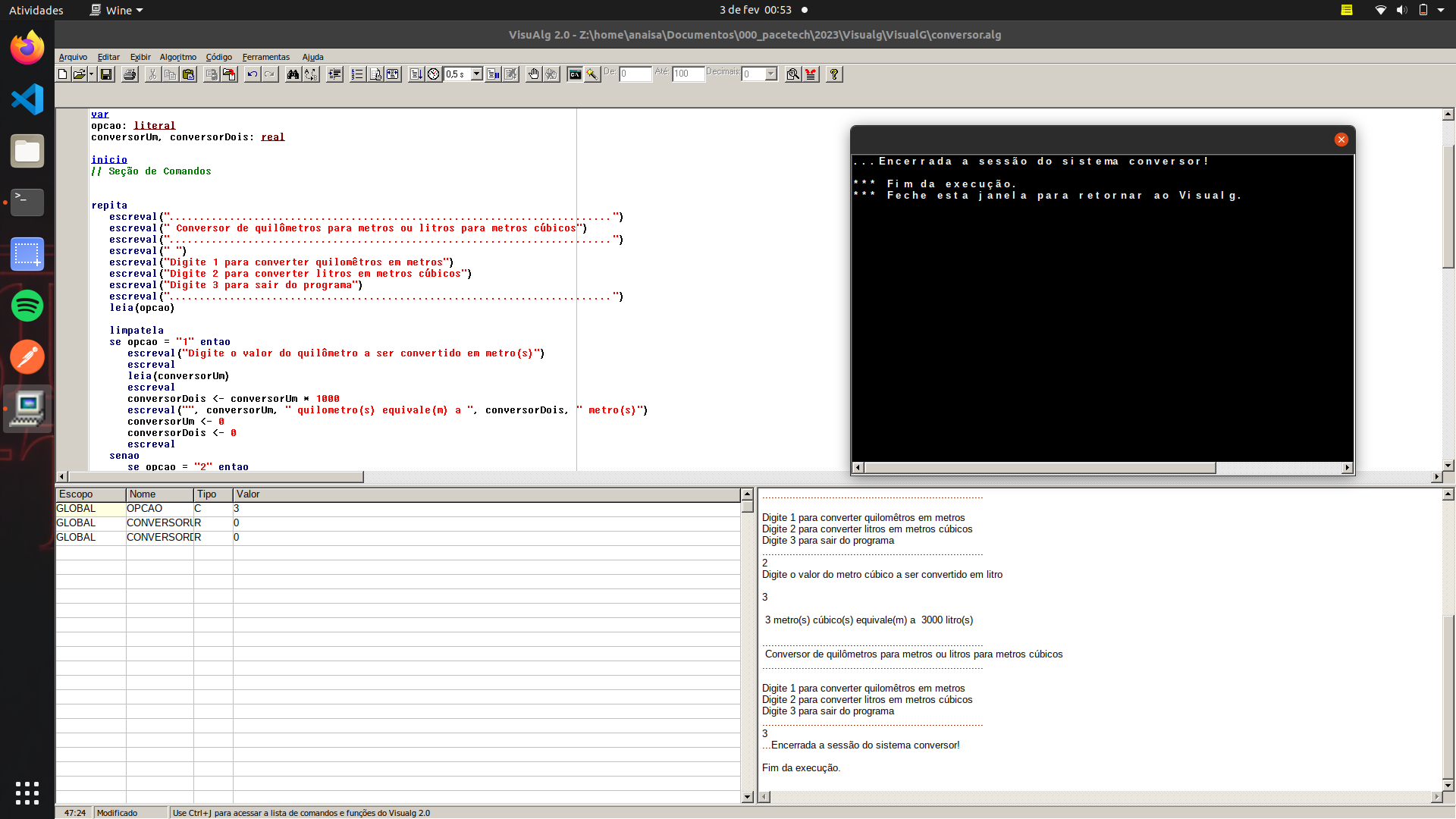Print the conversor.alg source code

(x=130, y=74)
